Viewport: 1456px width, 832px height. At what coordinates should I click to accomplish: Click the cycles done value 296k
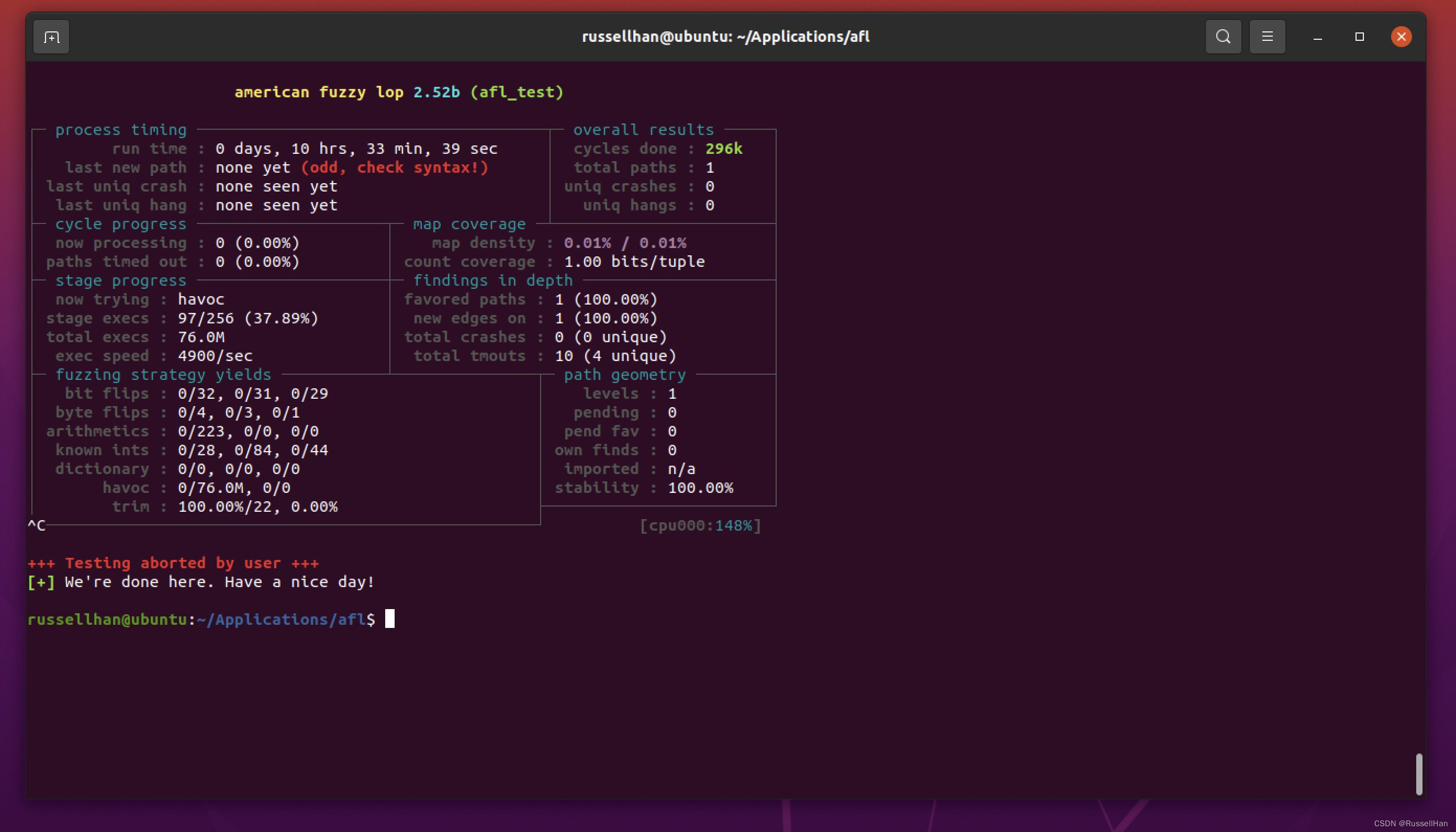coord(723,149)
